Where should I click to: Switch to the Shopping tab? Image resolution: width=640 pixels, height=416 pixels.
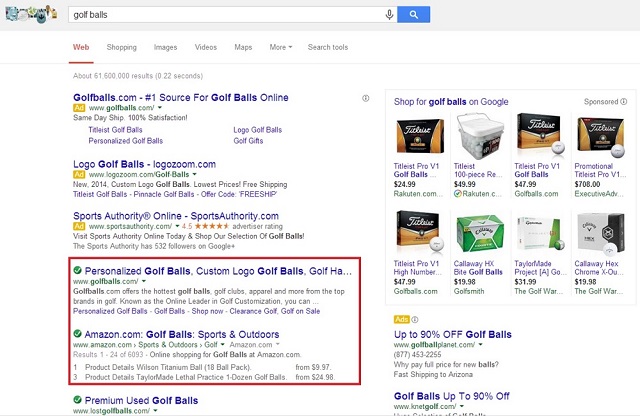122,47
